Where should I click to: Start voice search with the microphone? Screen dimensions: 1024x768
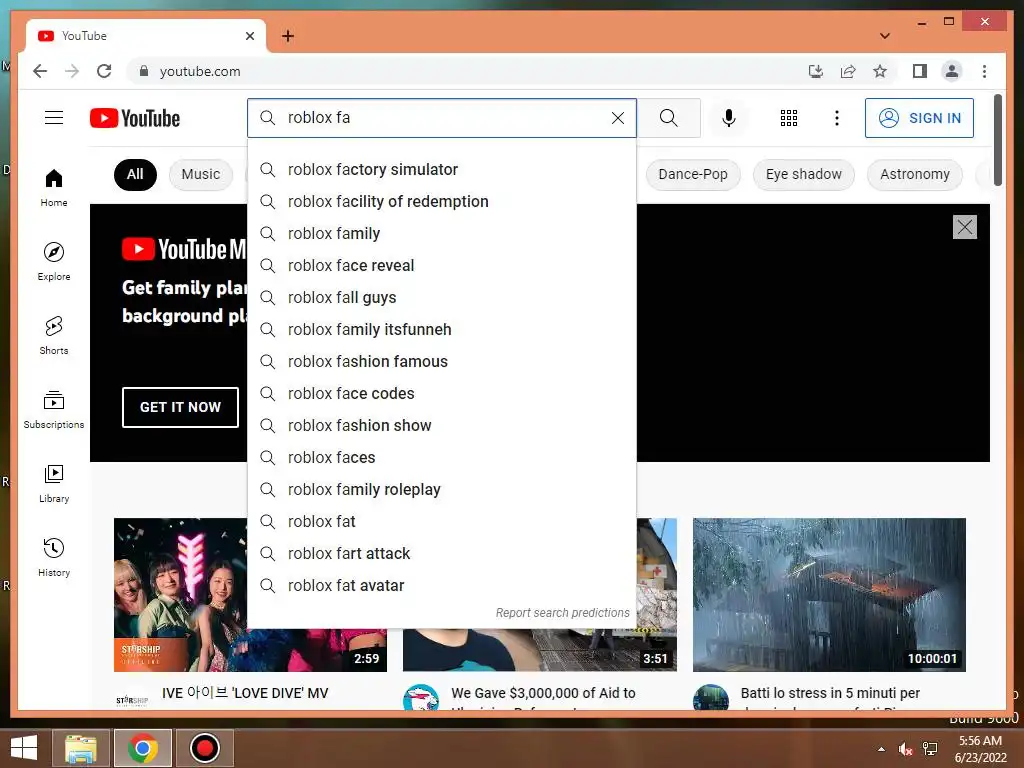tap(729, 118)
